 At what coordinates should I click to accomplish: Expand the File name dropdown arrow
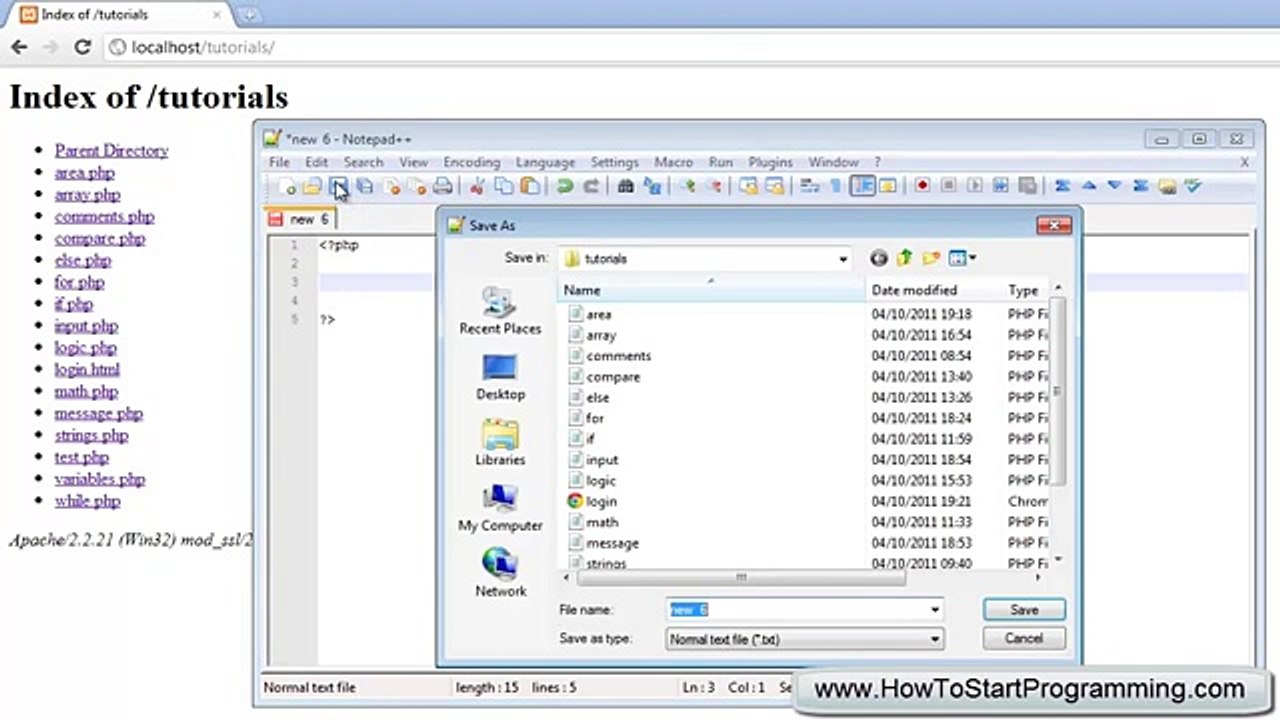click(935, 610)
